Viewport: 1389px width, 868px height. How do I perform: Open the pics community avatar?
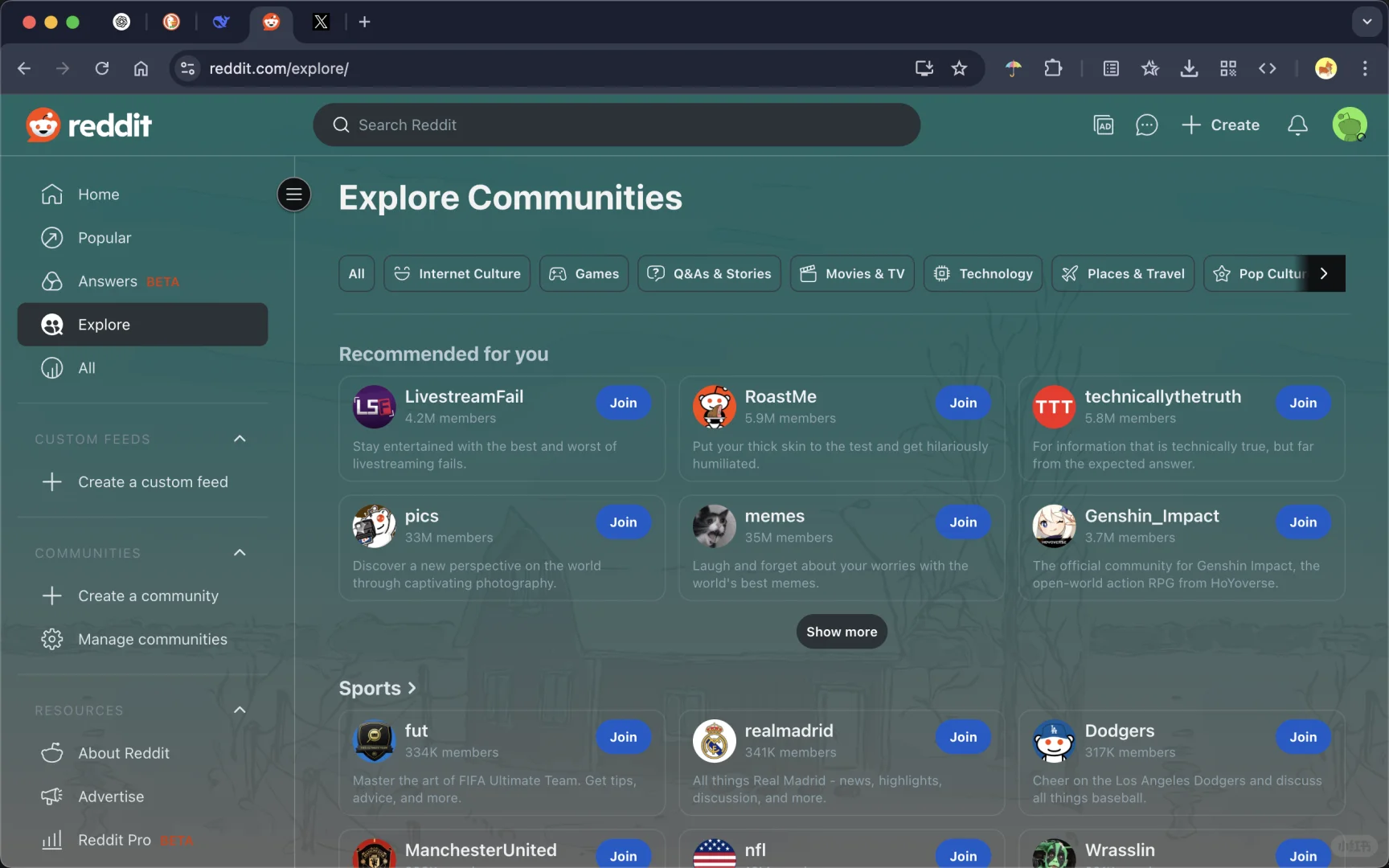tap(374, 526)
